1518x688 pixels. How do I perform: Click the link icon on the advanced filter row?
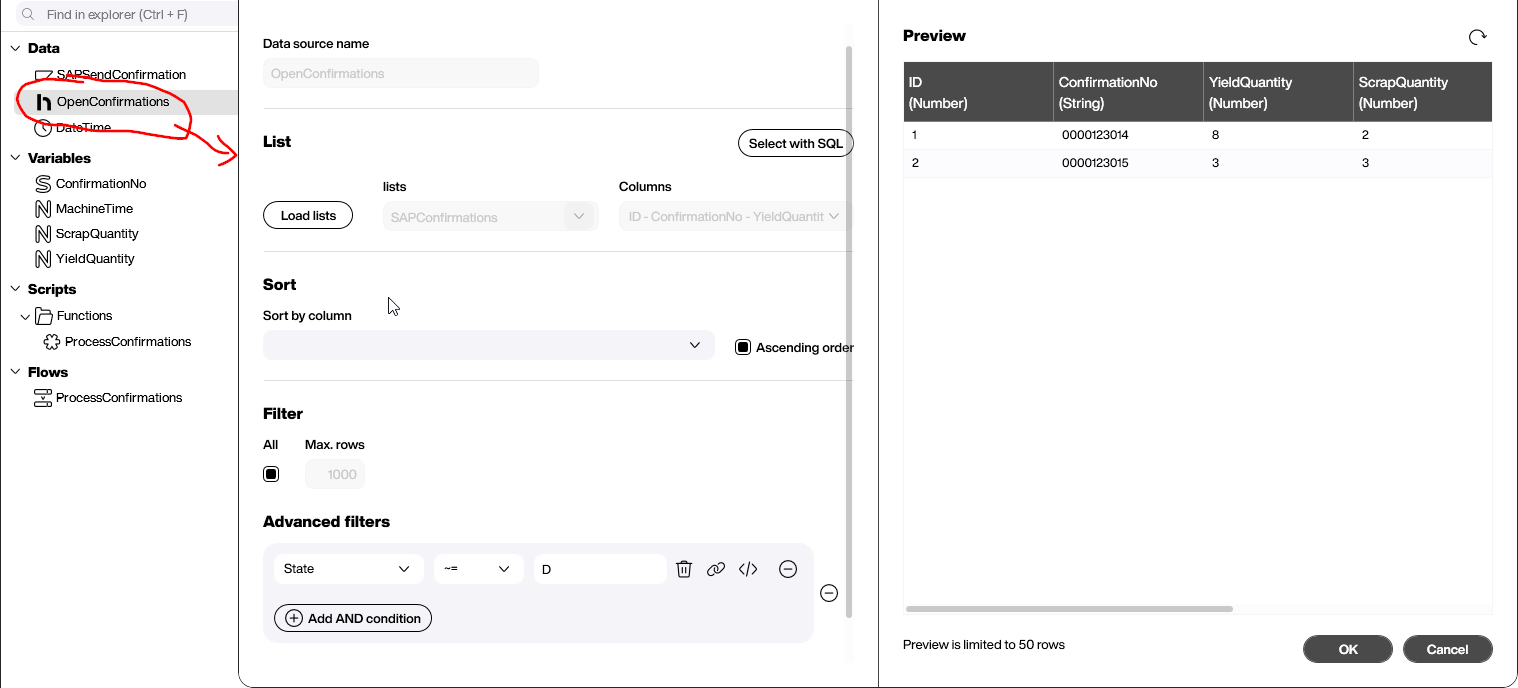pos(716,568)
